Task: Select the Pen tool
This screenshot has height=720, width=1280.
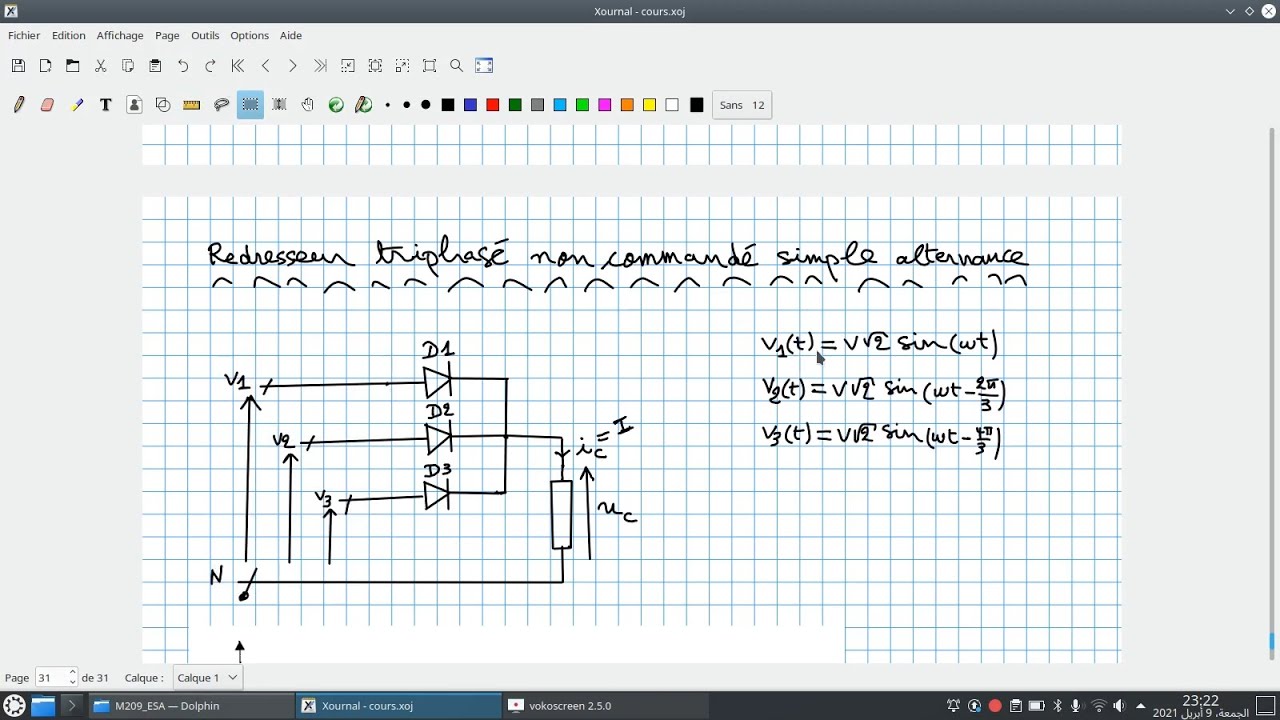Action: tap(19, 105)
